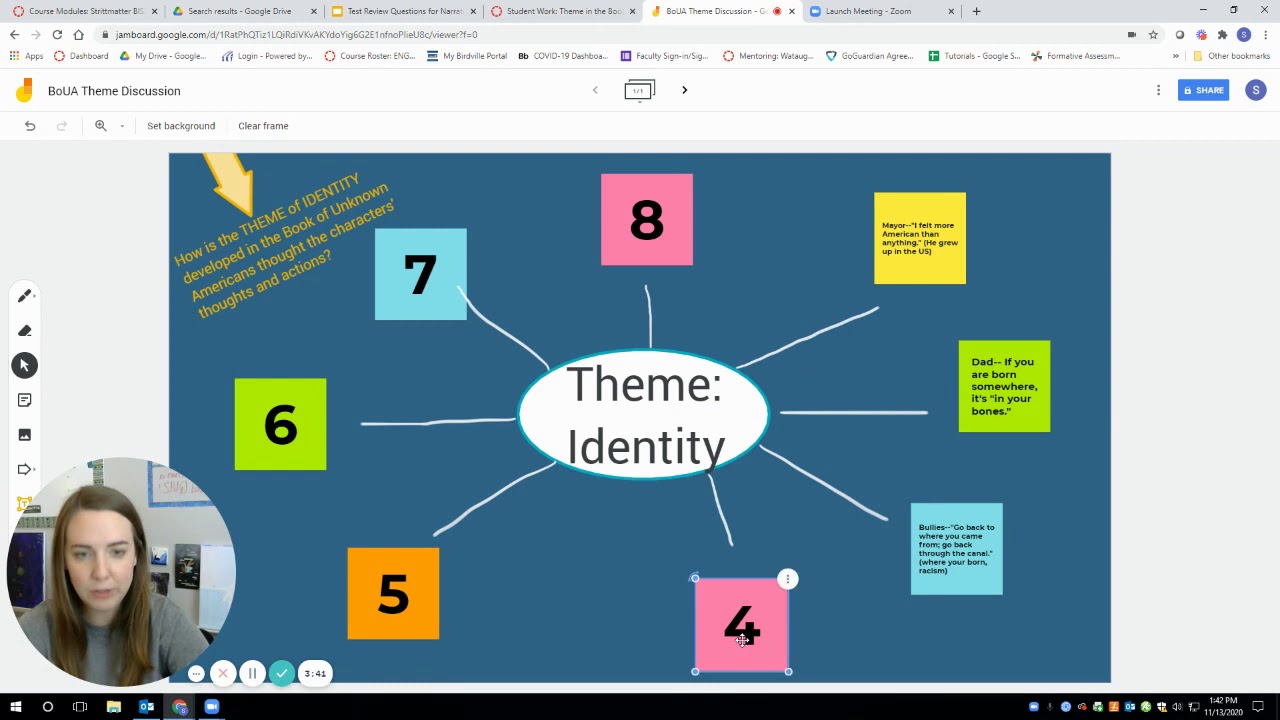
Task: Select the Eraser tool
Action: [25, 331]
